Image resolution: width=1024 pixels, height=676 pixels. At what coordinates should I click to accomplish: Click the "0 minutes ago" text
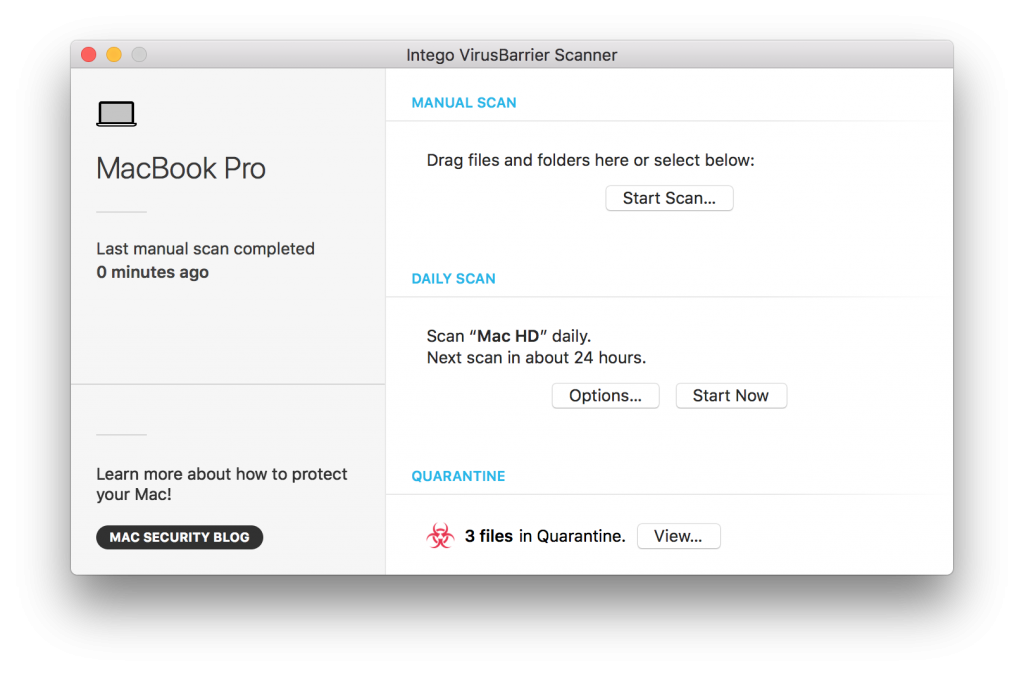click(x=152, y=272)
